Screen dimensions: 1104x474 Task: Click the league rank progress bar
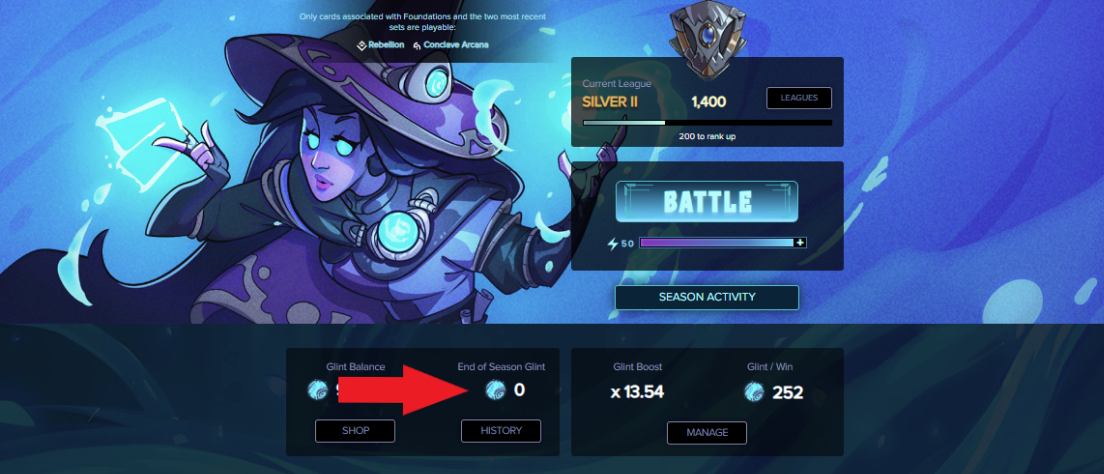pyautogui.click(x=708, y=123)
